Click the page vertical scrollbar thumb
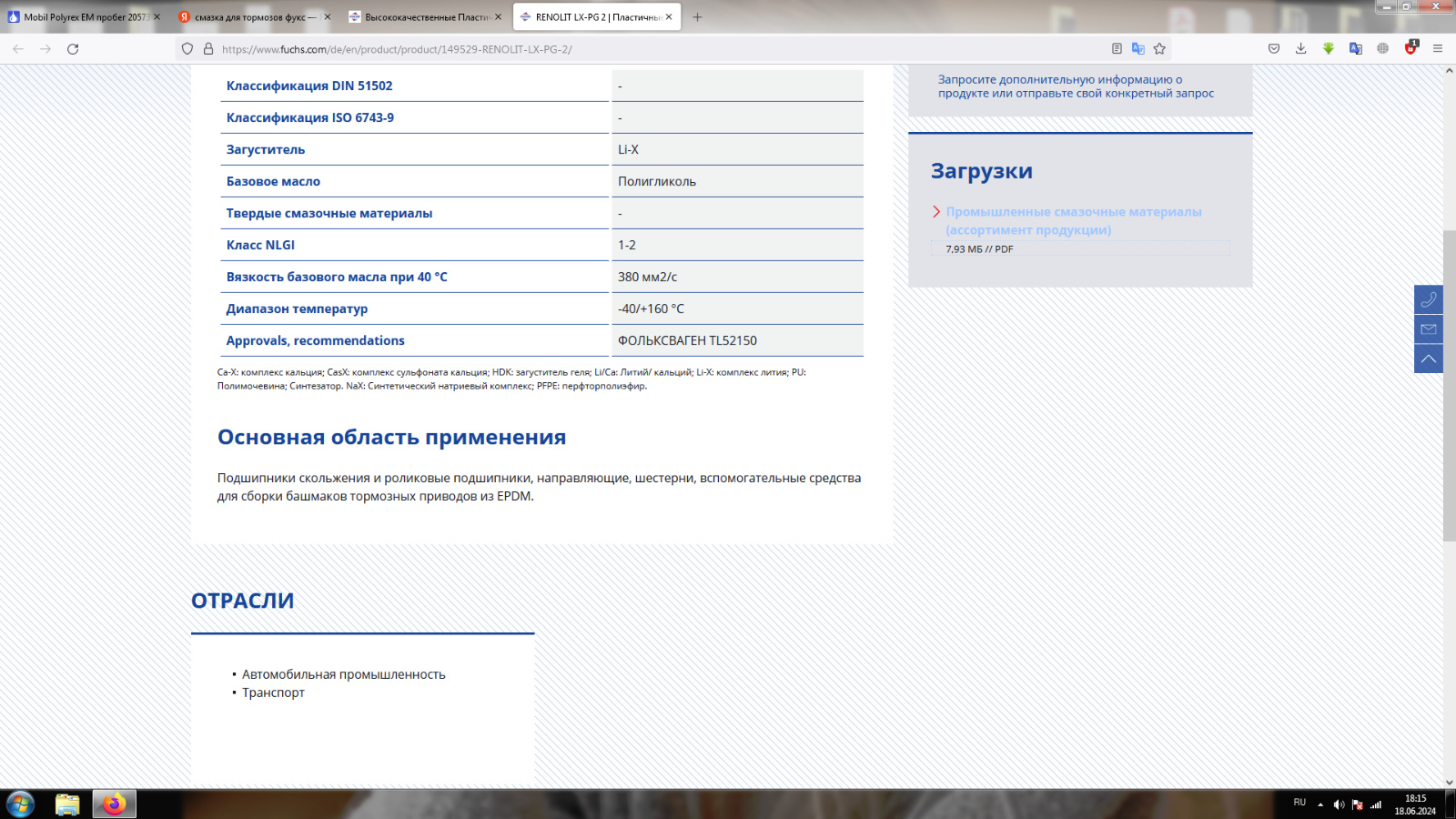 pyautogui.click(x=1449, y=386)
